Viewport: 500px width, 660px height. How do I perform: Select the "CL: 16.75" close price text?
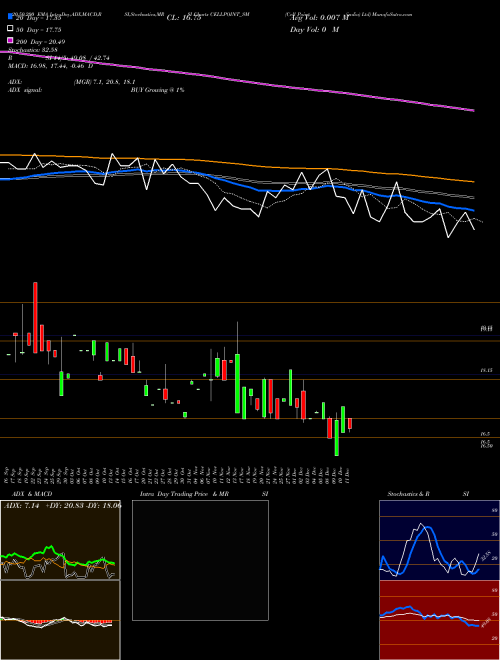pyautogui.click(x=184, y=18)
